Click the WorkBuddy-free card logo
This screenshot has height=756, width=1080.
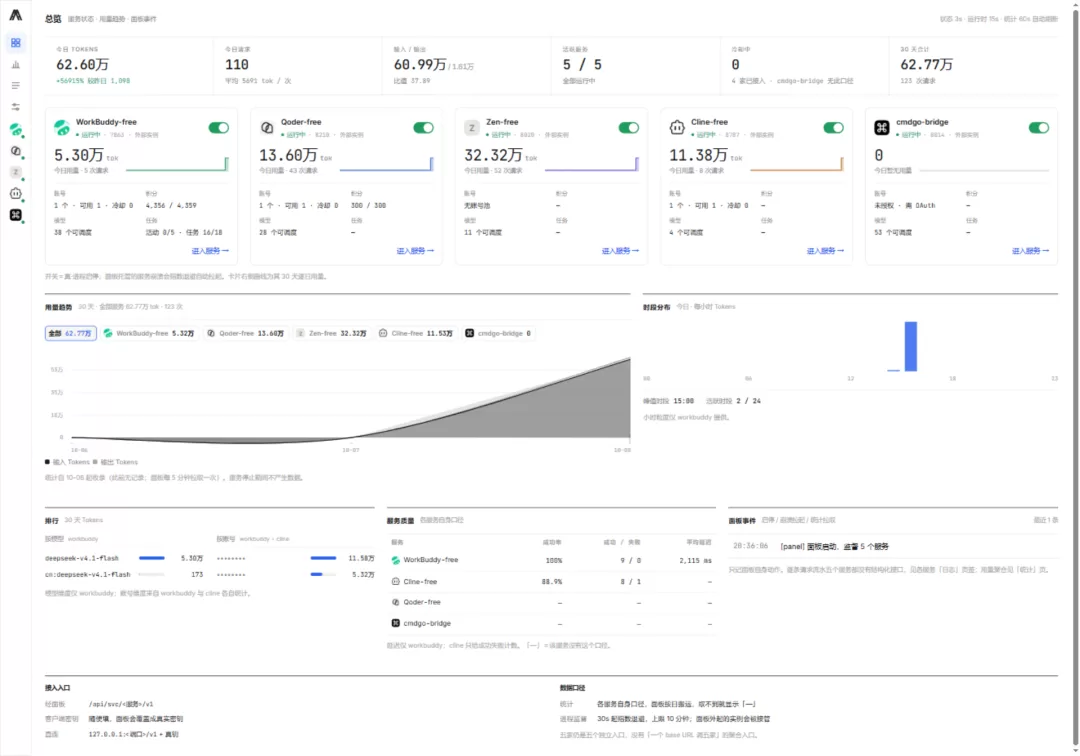pos(62,127)
